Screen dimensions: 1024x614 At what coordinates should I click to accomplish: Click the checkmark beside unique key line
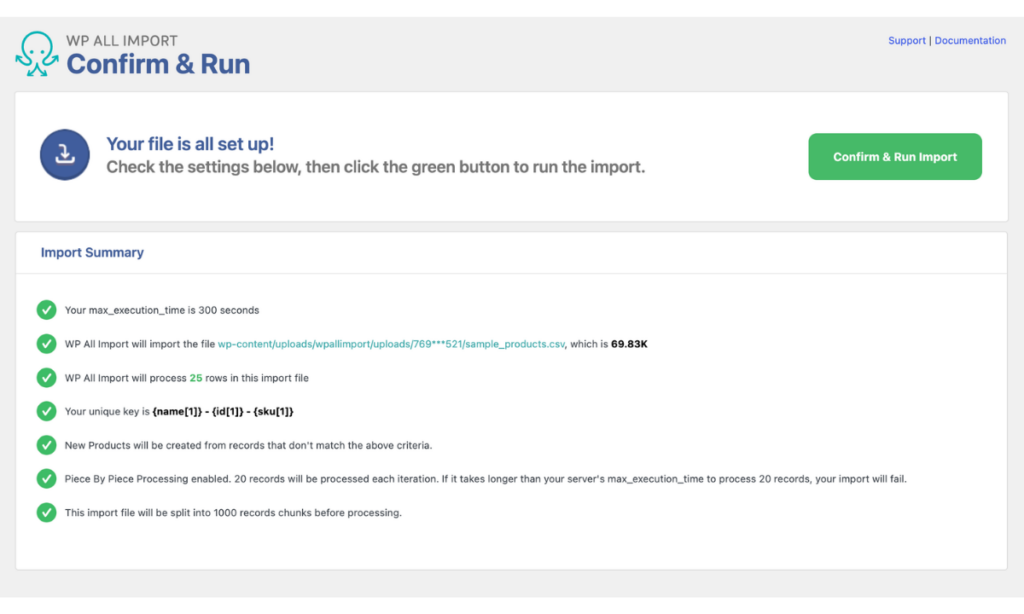pyautogui.click(x=46, y=411)
